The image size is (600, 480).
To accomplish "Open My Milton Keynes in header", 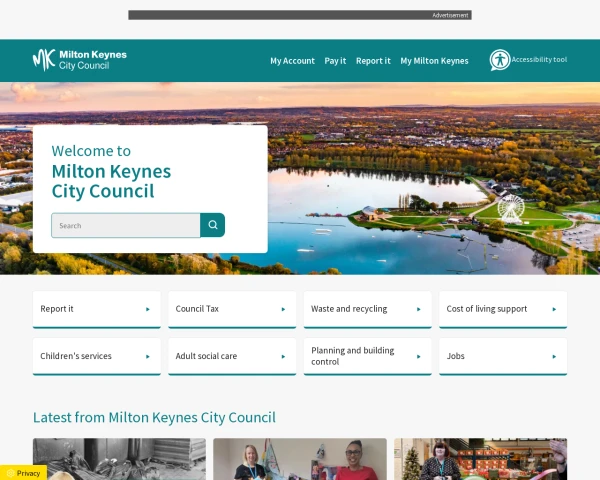I will 434,61.
